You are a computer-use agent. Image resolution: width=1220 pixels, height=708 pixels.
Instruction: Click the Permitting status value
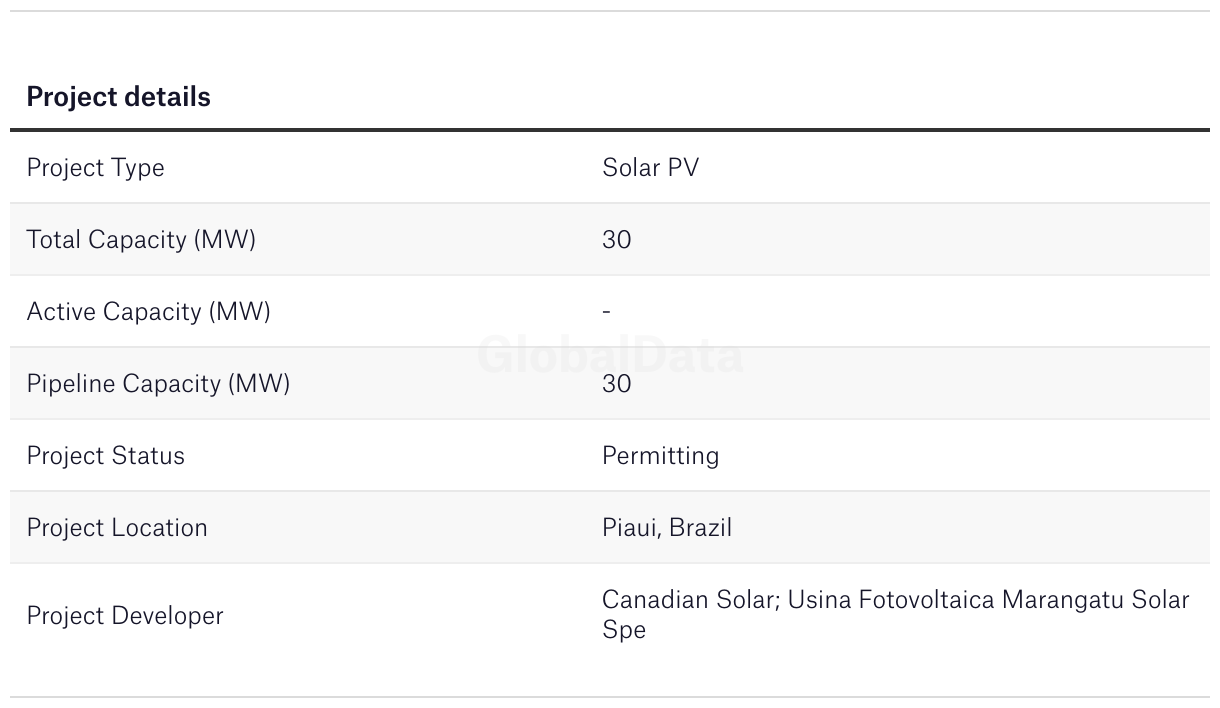coord(660,456)
